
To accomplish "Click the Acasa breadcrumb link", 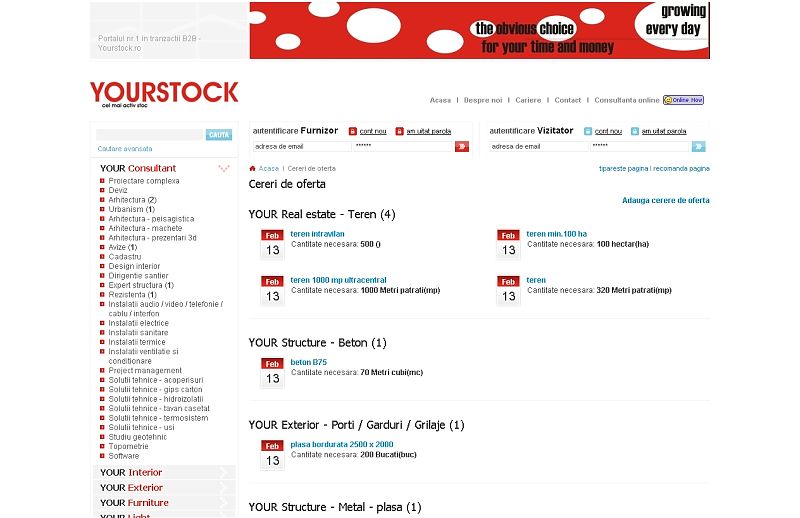I will tap(268, 168).
